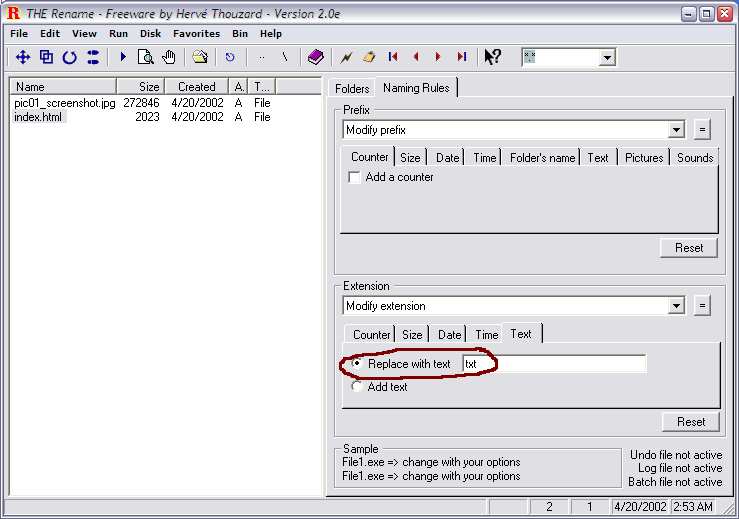Switch to the Folders tab

pyautogui.click(x=352, y=89)
